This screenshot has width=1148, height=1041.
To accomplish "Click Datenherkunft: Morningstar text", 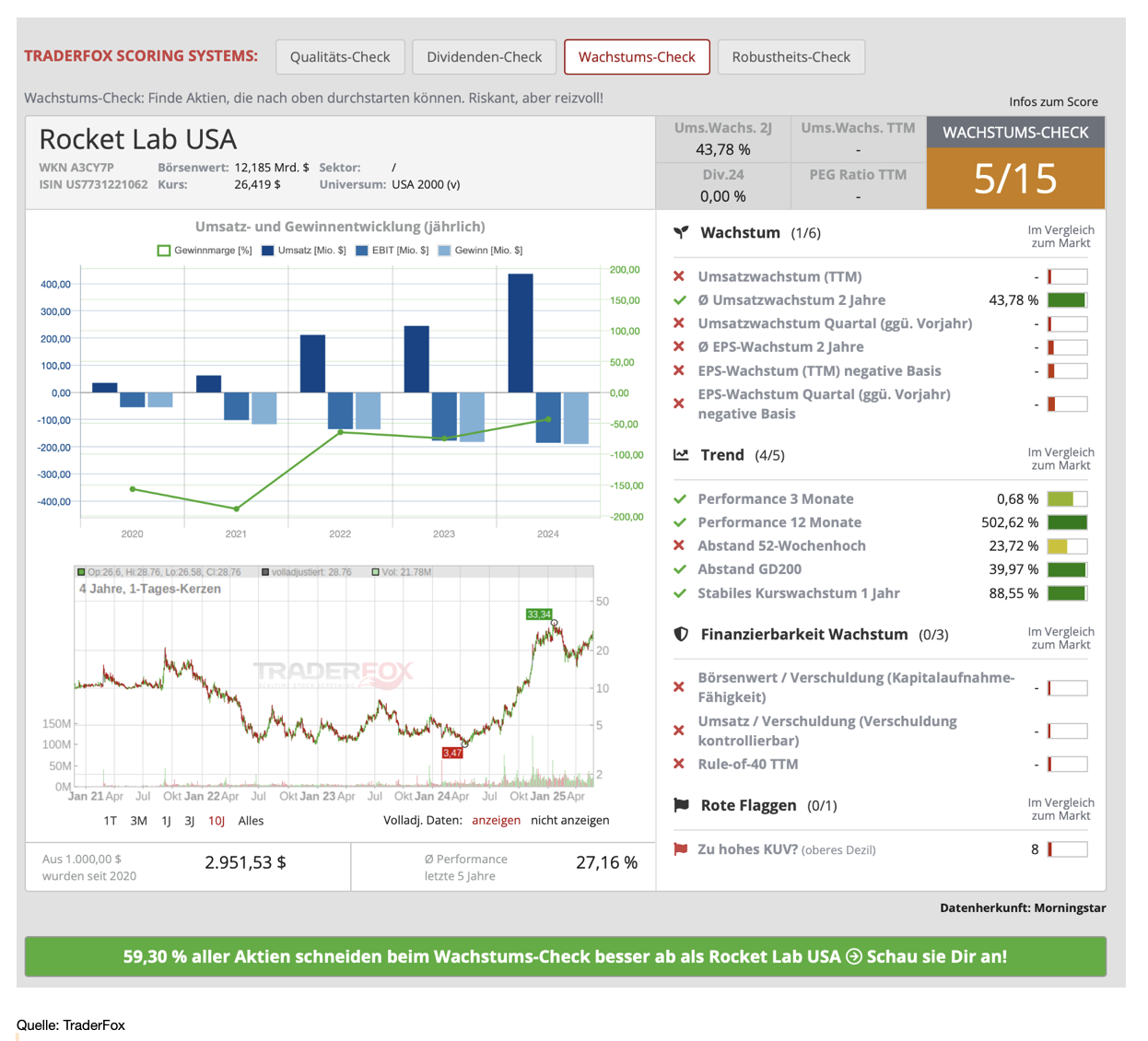I will (1023, 907).
